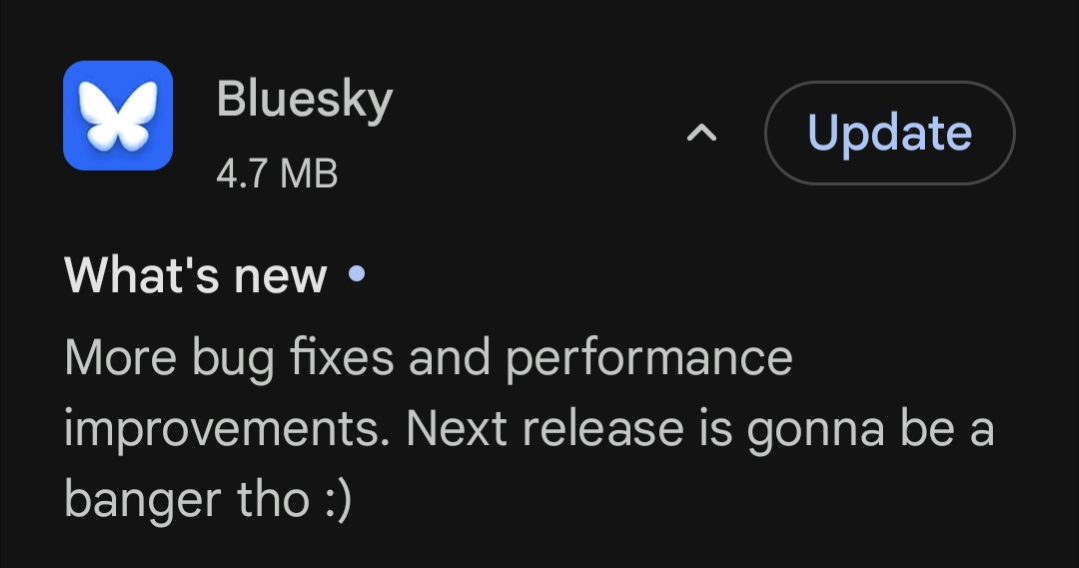
Task: Tap the Bluesky butterfly app icon
Action: point(118,115)
